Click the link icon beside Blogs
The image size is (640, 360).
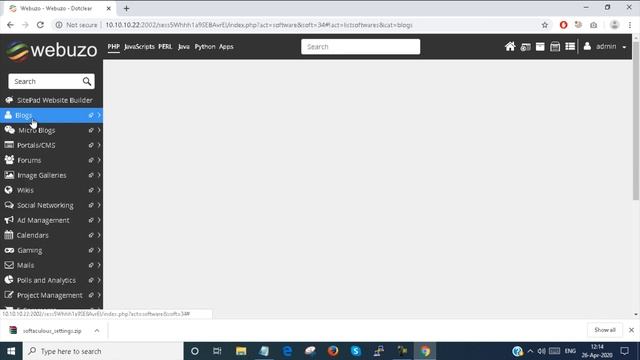91,116
